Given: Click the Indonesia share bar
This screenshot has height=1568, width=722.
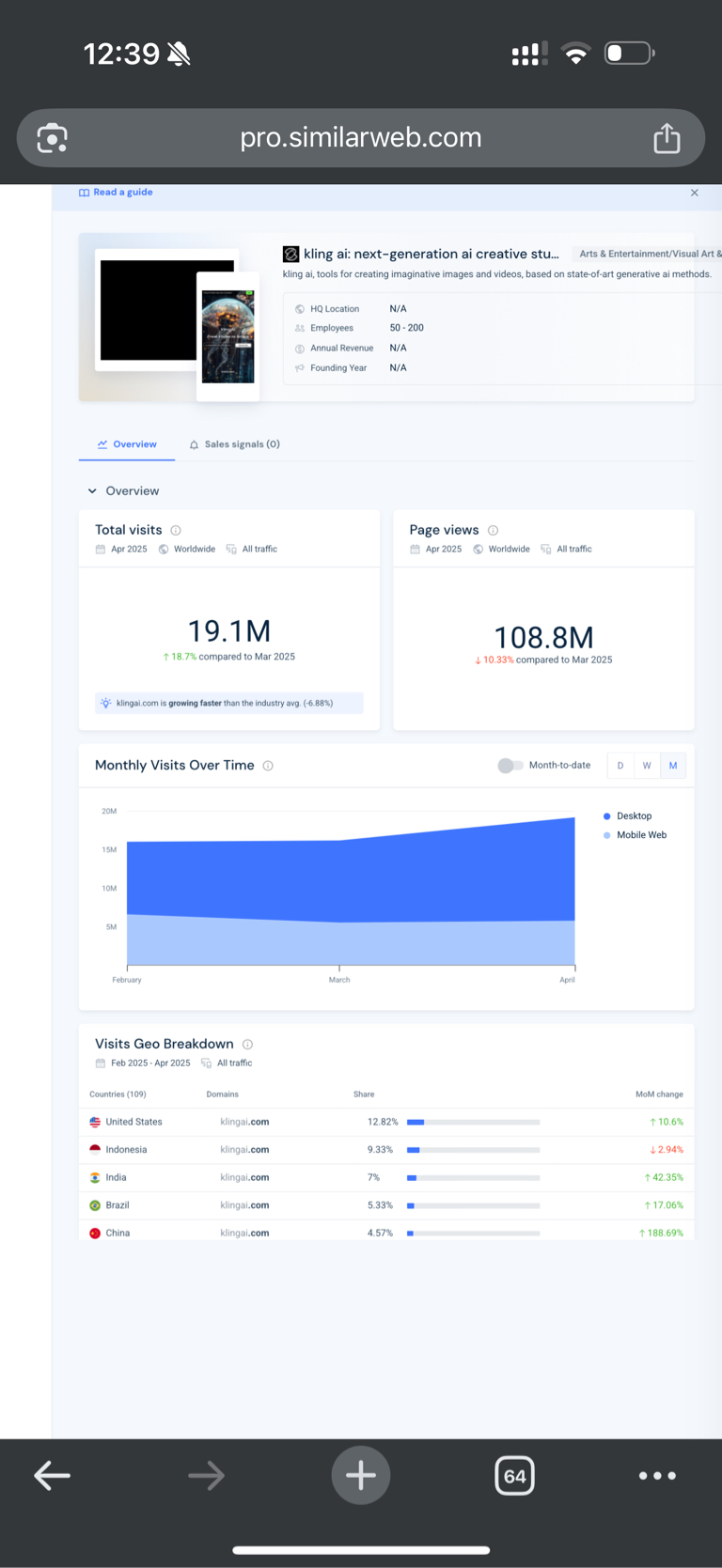Looking at the screenshot, I should (x=474, y=1150).
